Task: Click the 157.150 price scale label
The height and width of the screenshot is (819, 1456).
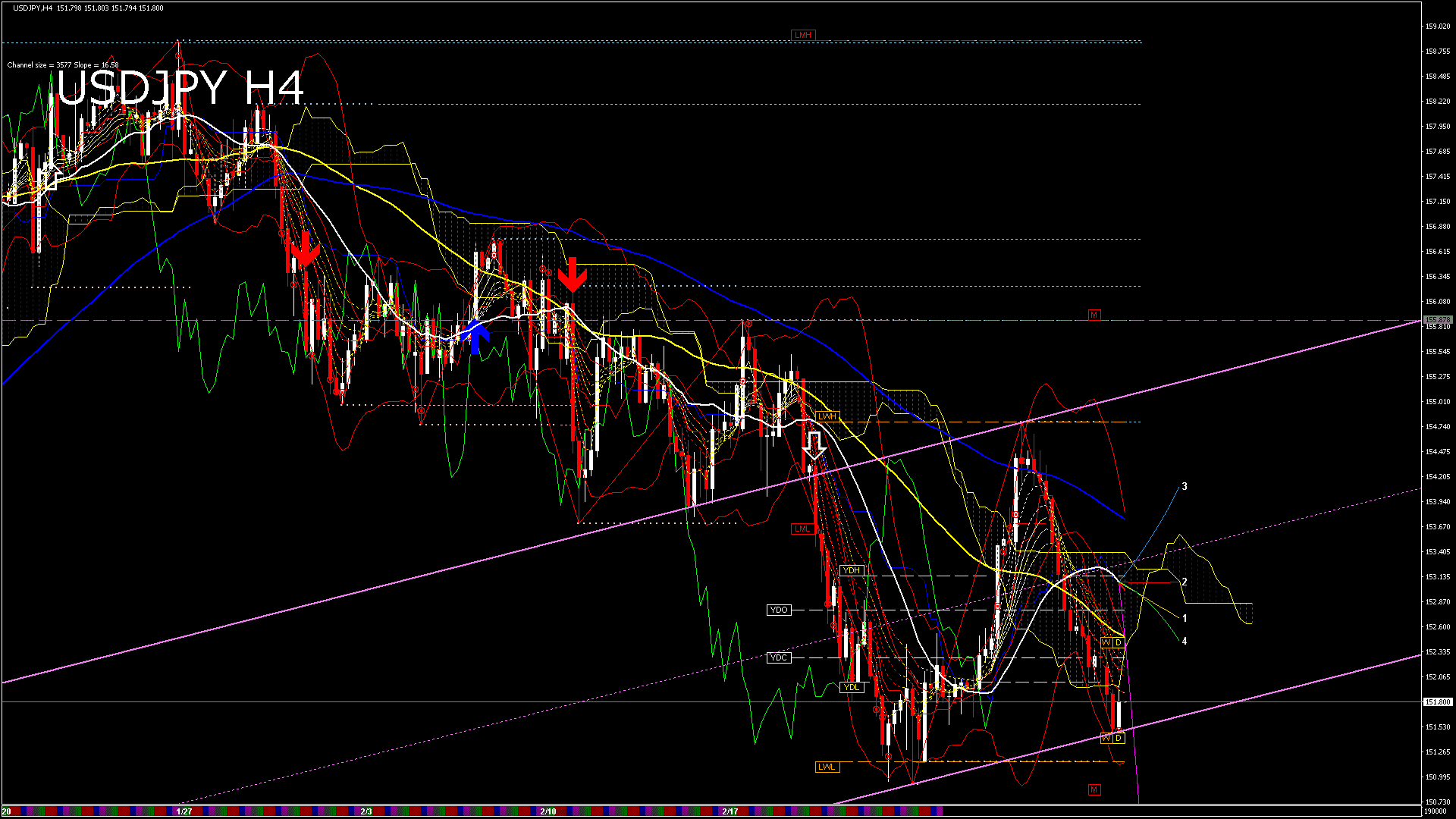Action: click(x=1438, y=202)
